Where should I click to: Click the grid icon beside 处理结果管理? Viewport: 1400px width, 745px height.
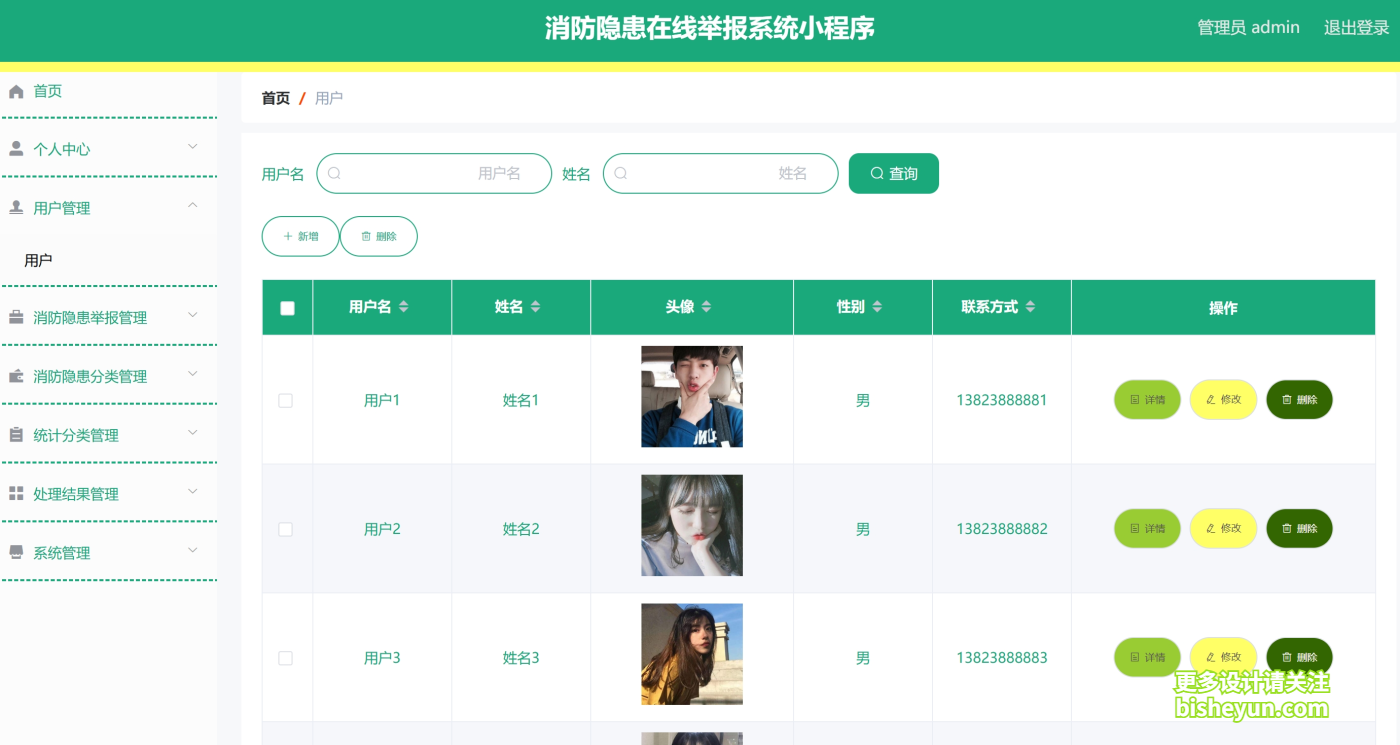click(x=14, y=493)
